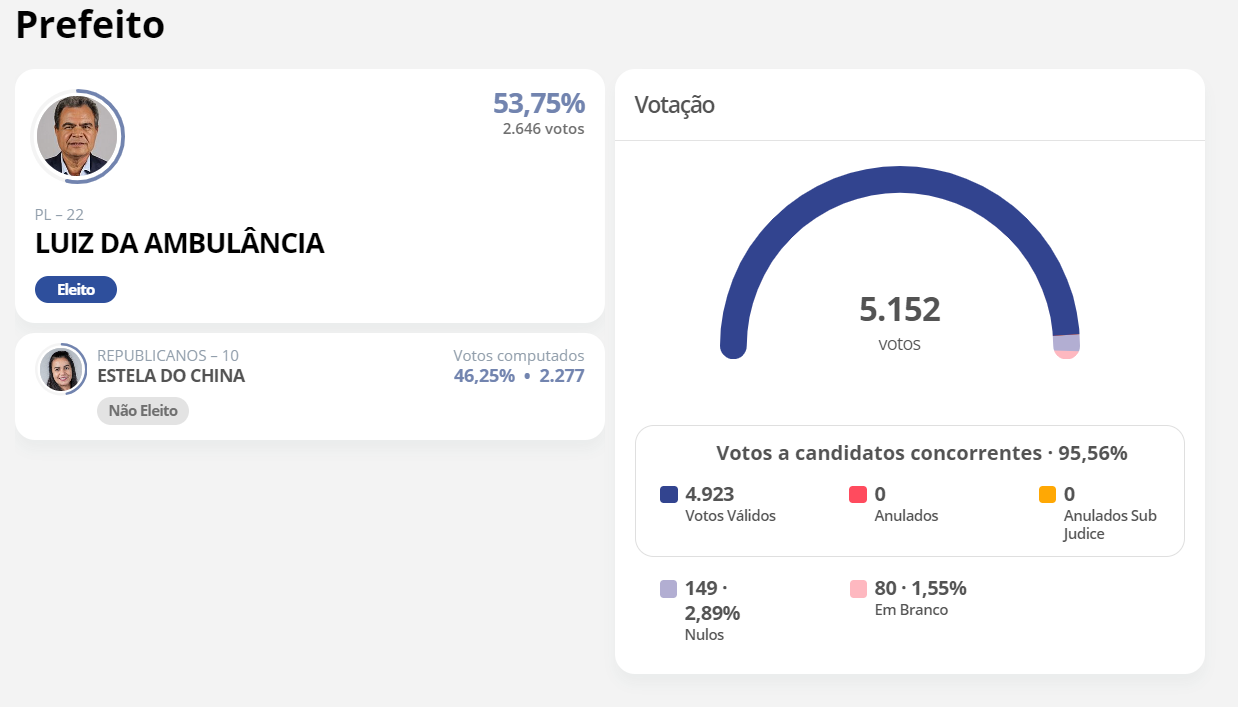Screen dimensions: 1238x707
Task: Click Estela do China's candidate photo
Action: [61, 369]
